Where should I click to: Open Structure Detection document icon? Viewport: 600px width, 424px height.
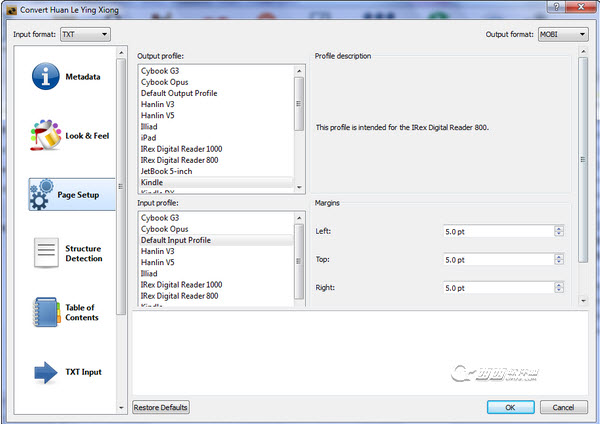[46, 253]
